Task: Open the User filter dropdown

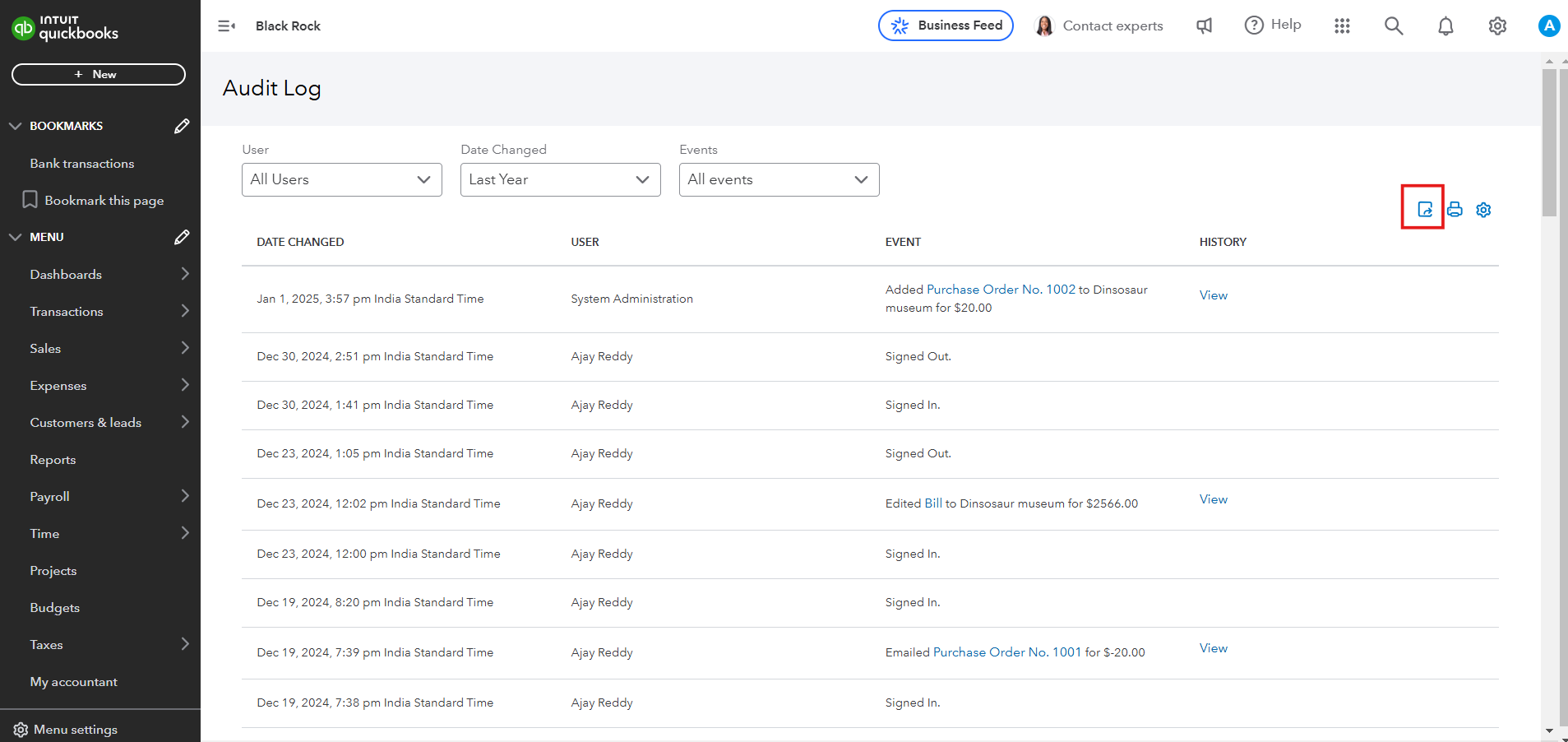Action: pyautogui.click(x=342, y=179)
